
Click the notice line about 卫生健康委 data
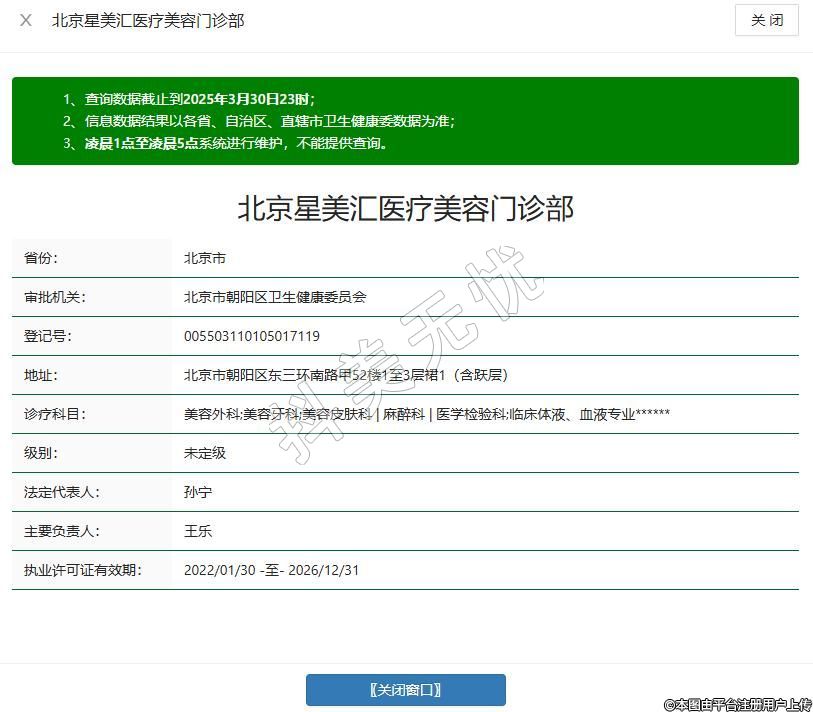point(259,121)
